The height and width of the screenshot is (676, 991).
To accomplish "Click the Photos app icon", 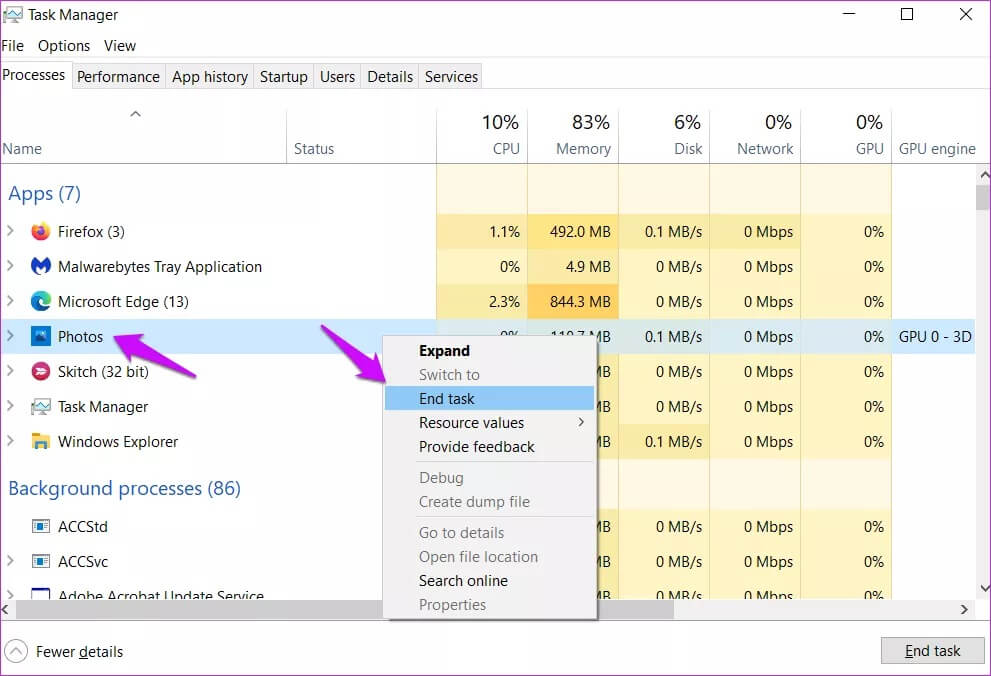I will click(x=40, y=336).
